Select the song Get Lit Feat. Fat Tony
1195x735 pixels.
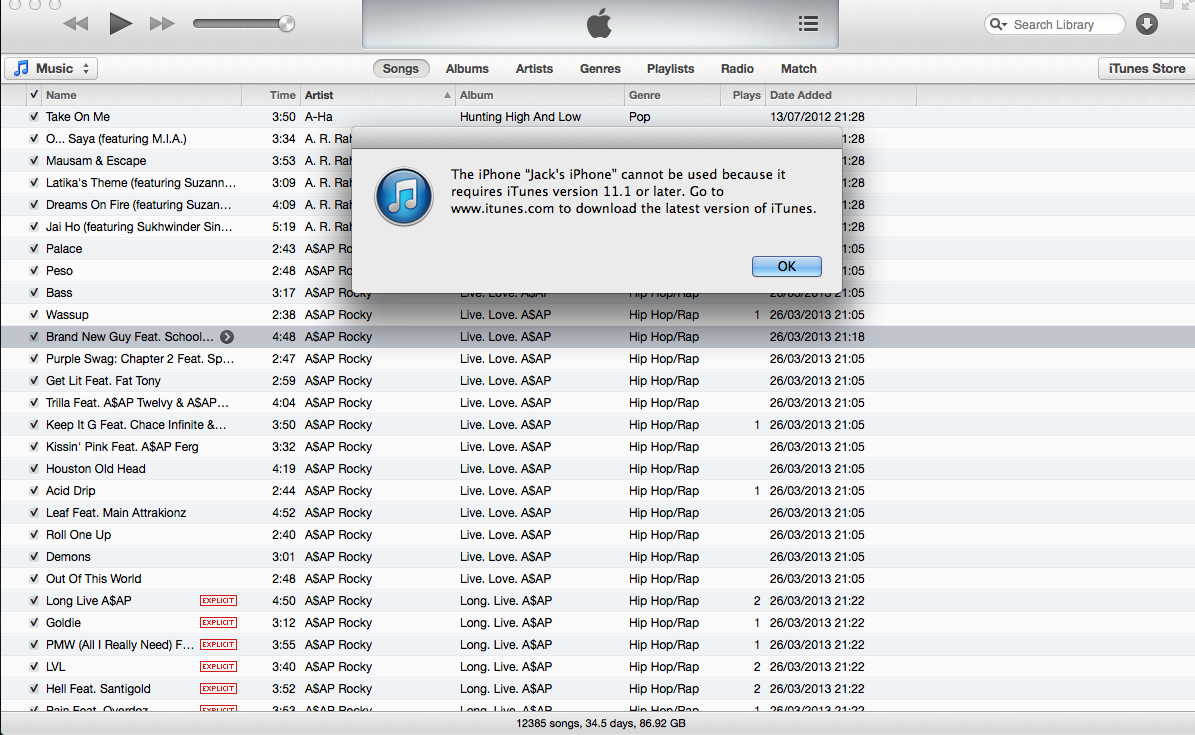tap(103, 380)
